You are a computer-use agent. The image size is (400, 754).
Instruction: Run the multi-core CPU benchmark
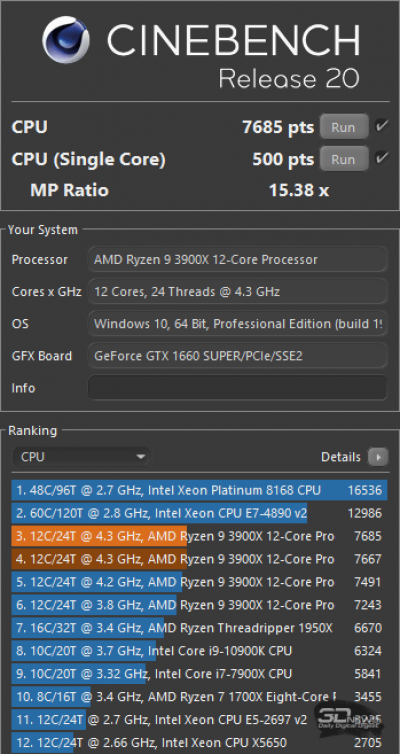click(344, 127)
